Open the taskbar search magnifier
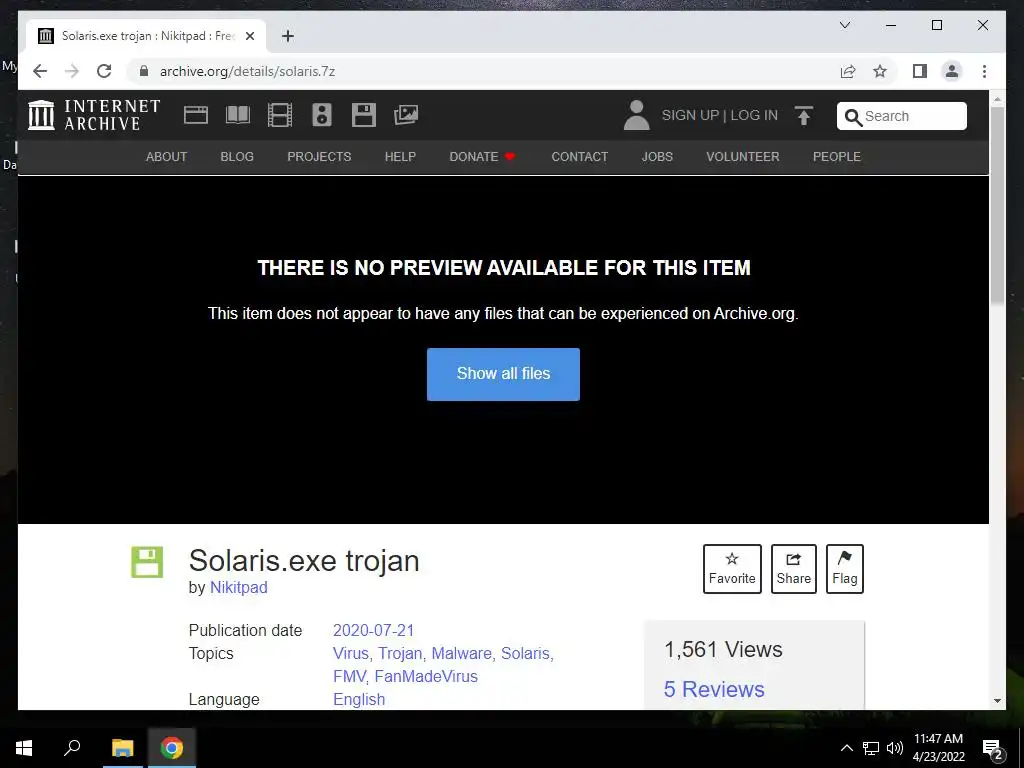1024x768 pixels. tap(72, 748)
